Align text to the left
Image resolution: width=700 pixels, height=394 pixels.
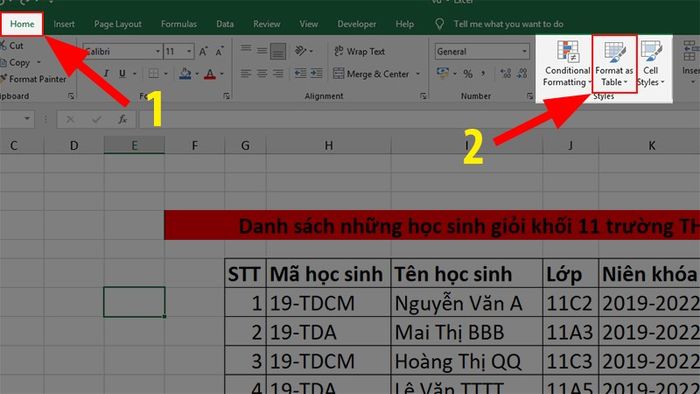point(246,73)
